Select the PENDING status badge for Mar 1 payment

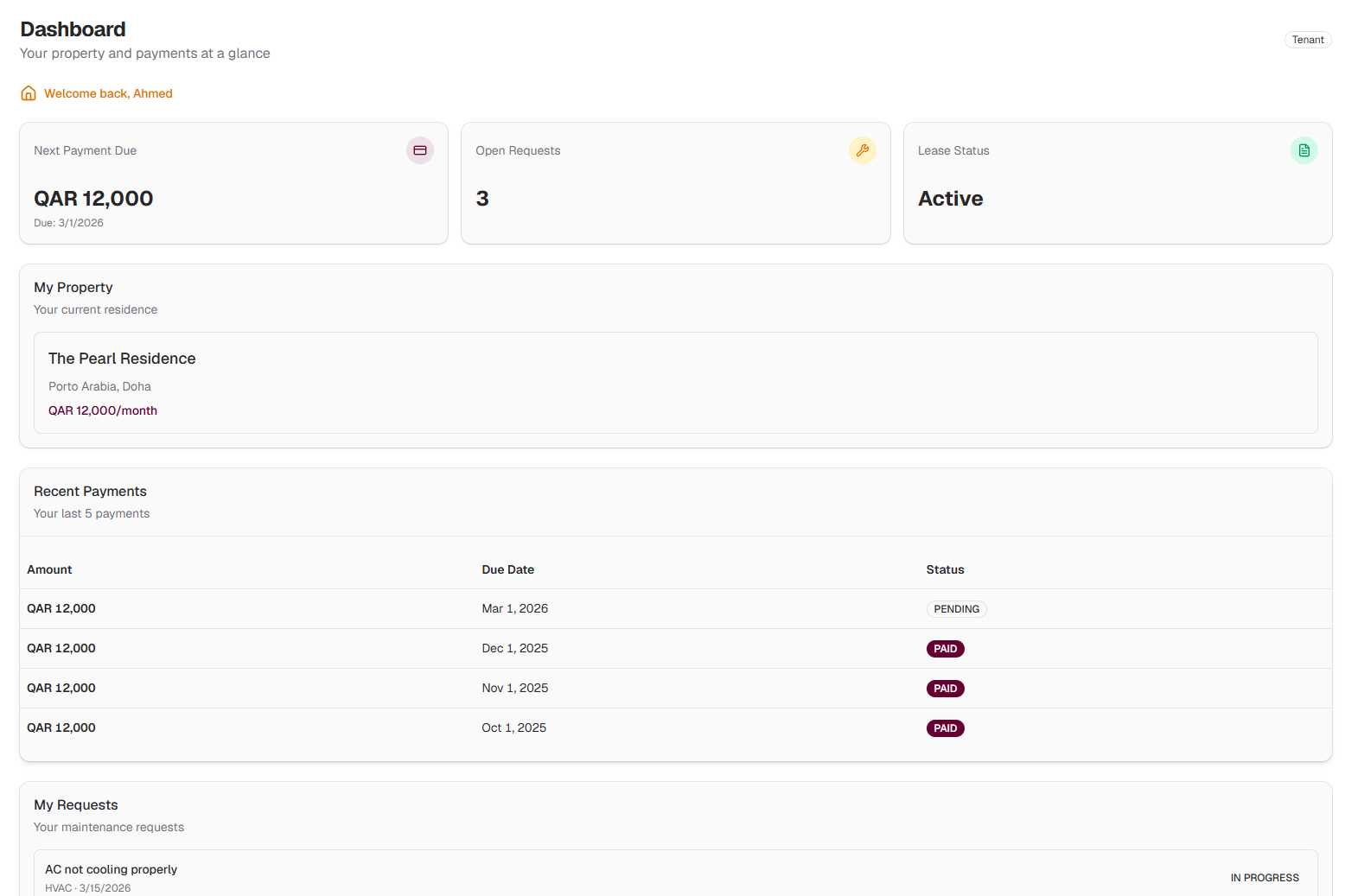pos(956,608)
